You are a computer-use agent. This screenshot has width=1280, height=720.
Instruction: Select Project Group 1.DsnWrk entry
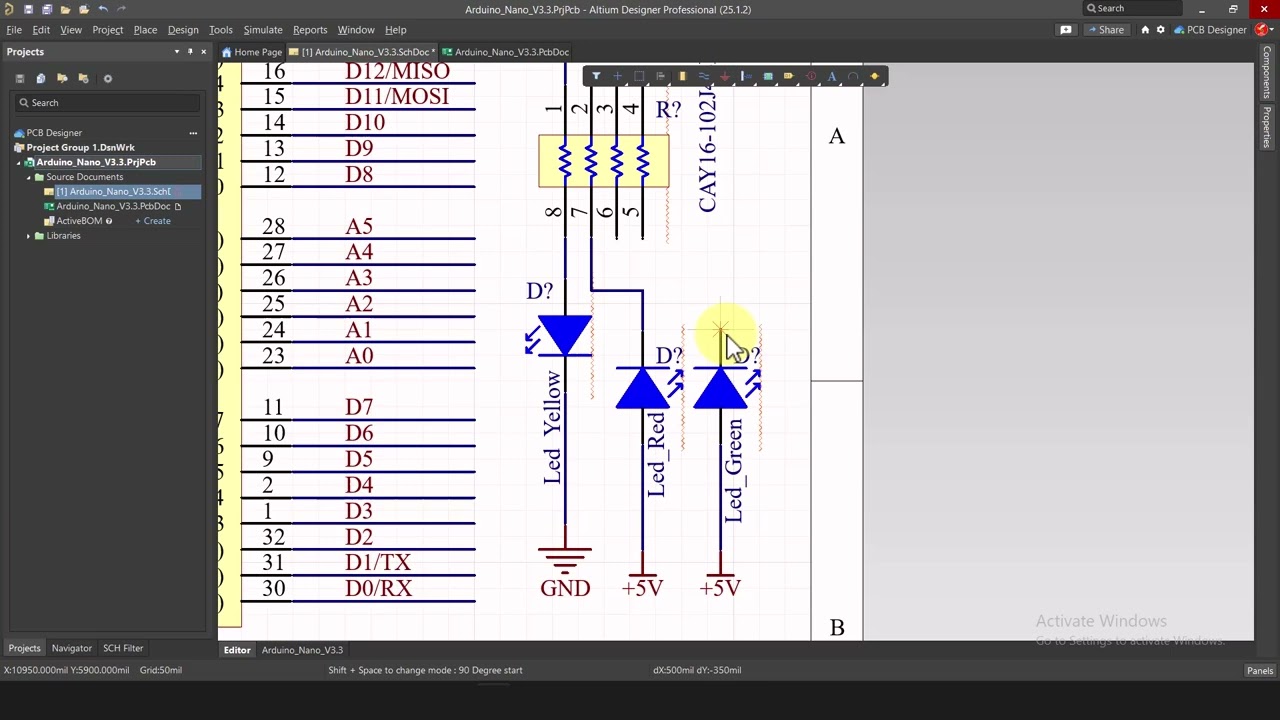point(80,147)
